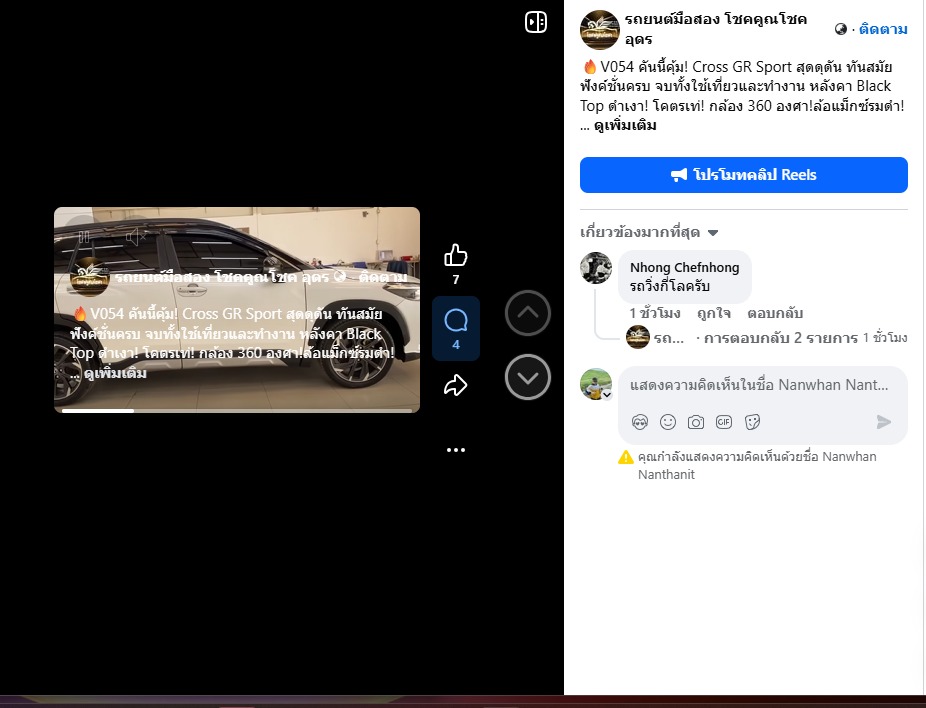Attach a photo using camera icon
Screen dimensions: 926x708
click(696, 422)
